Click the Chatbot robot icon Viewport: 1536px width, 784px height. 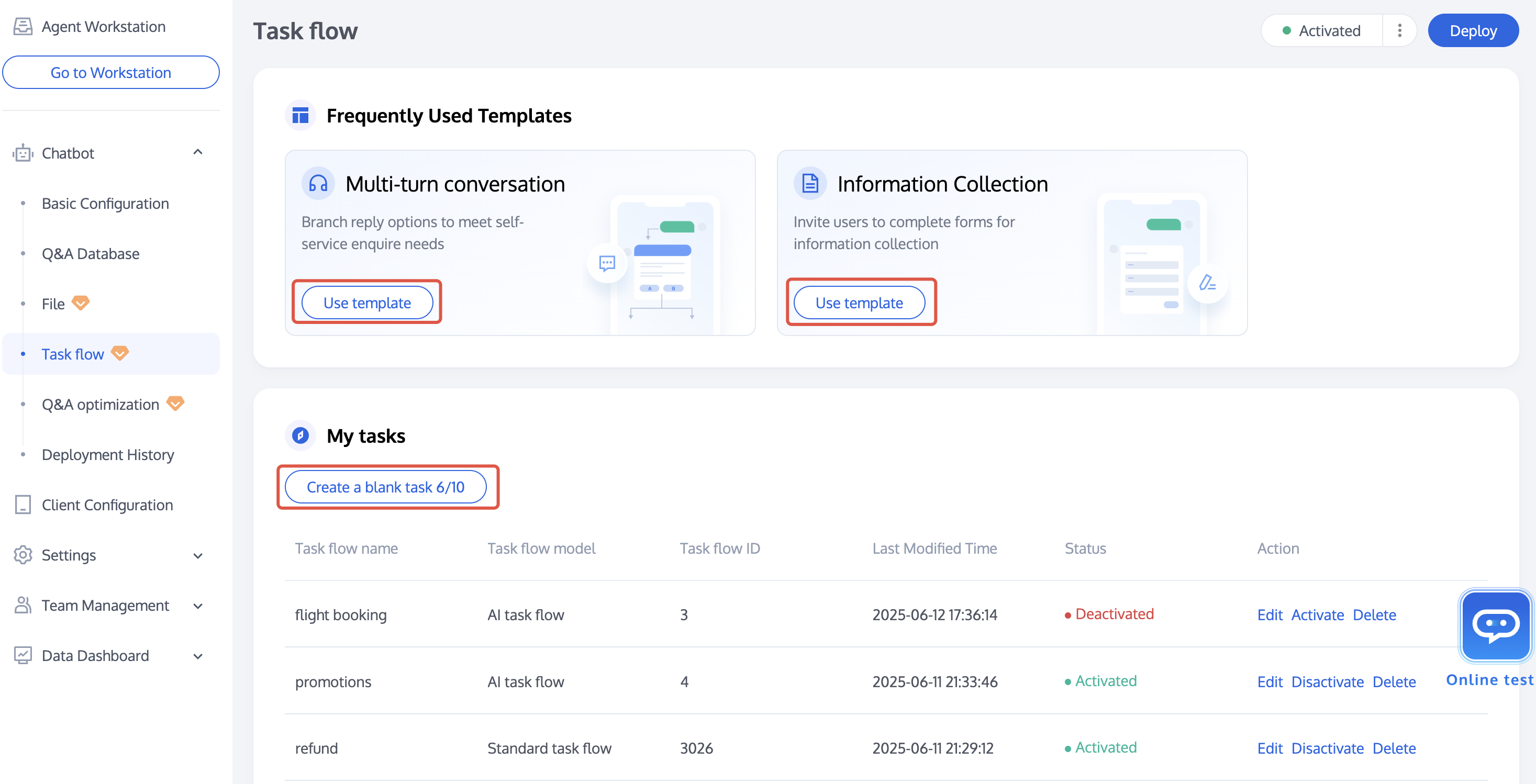(x=23, y=153)
